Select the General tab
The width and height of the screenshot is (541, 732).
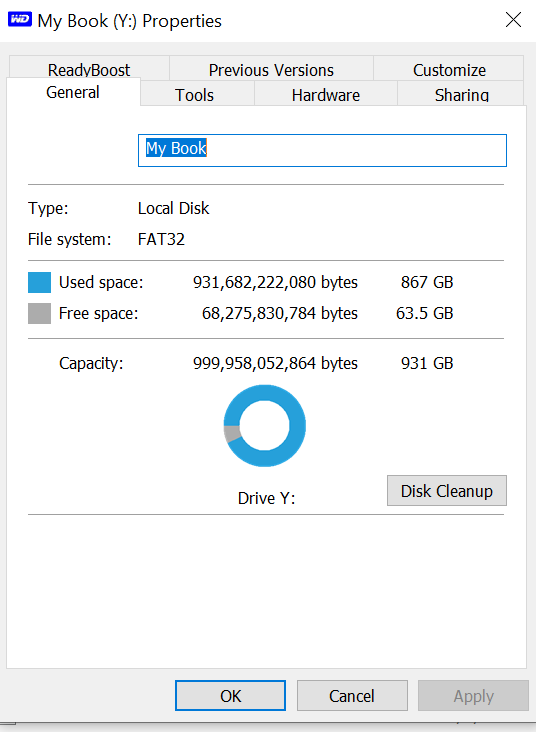(x=73, y=92)
